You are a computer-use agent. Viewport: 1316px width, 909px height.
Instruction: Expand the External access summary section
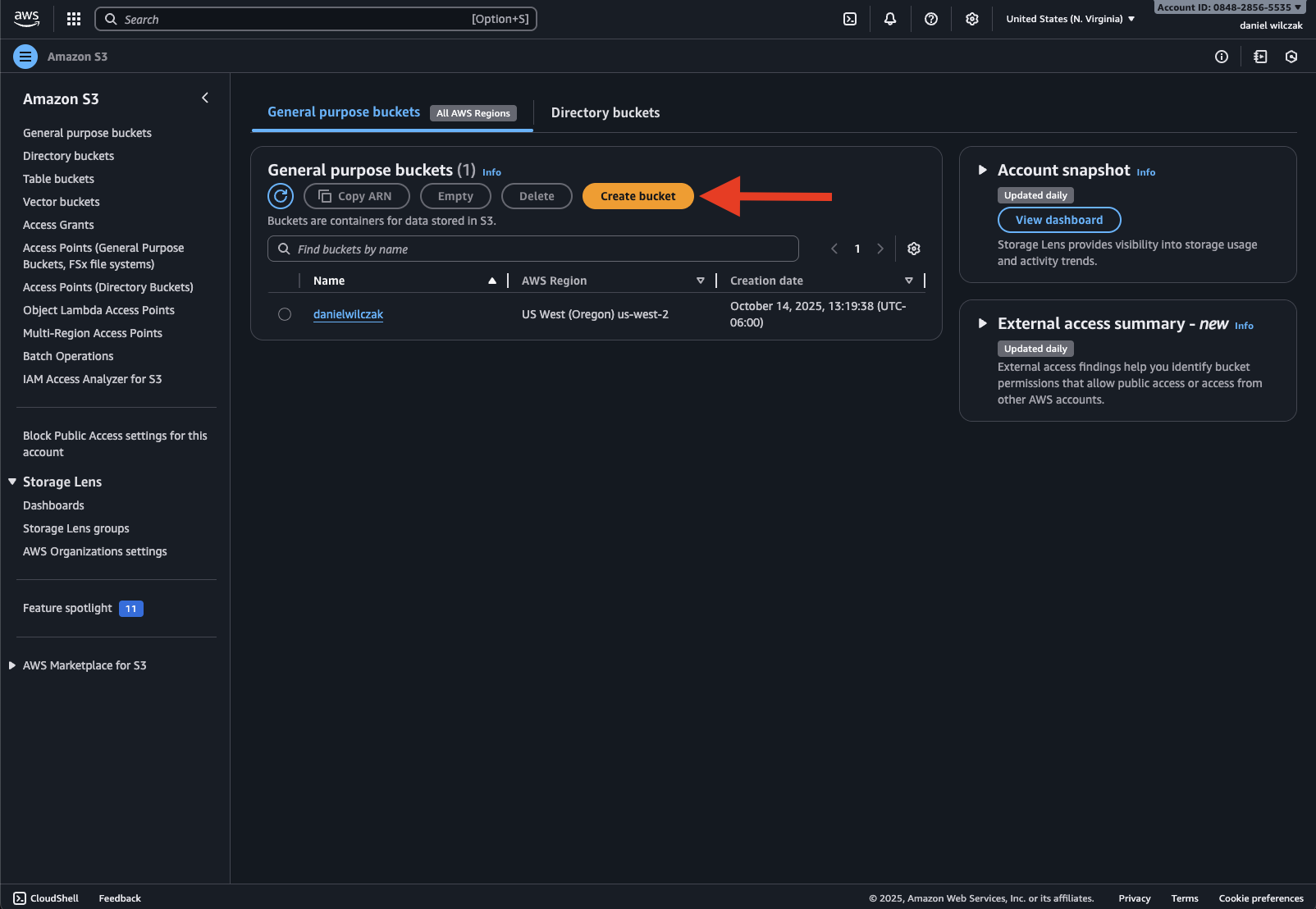pos(982,324)
